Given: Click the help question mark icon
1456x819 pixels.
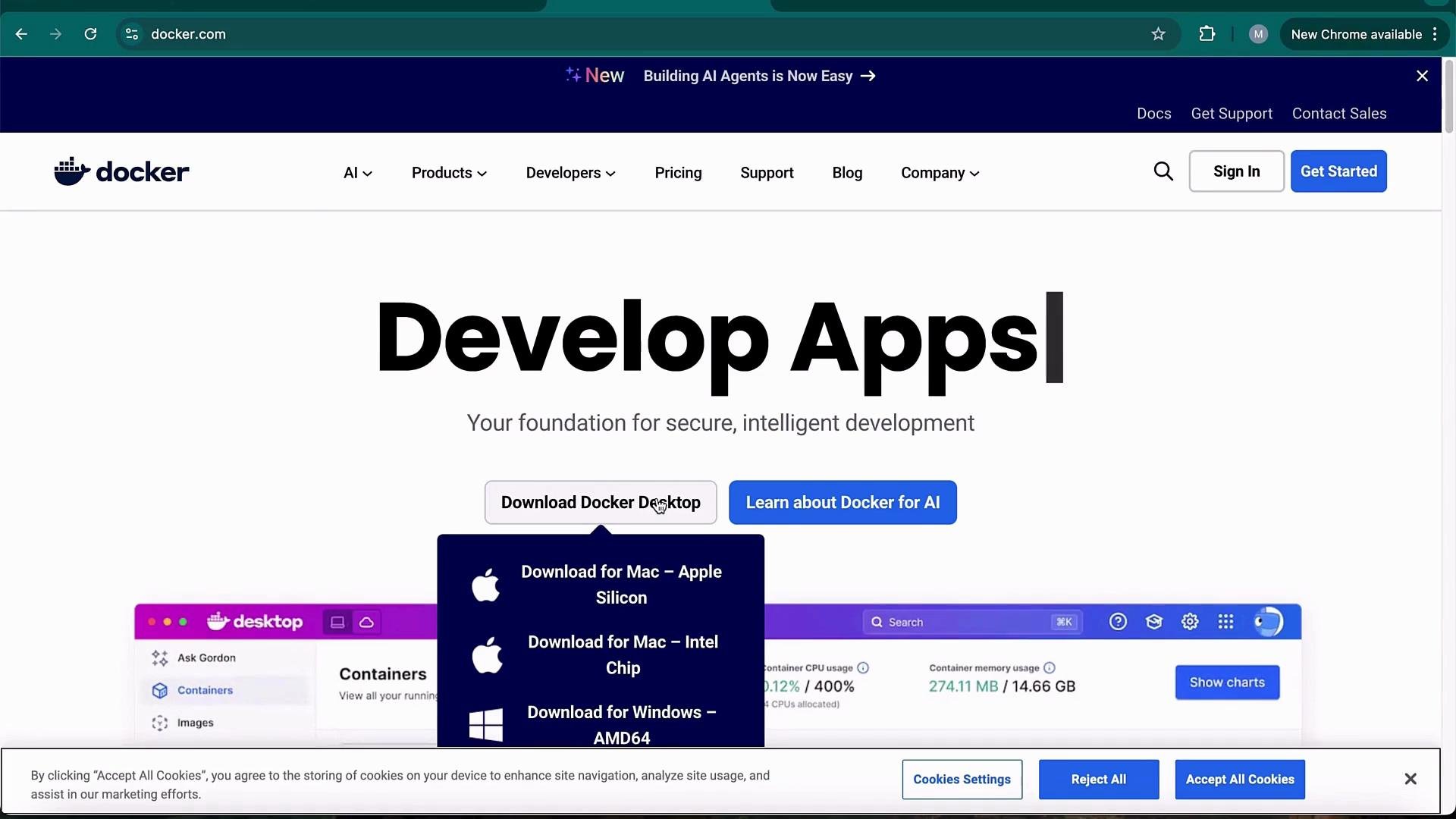Looking at the screenshot, I should coord(1118,622).
